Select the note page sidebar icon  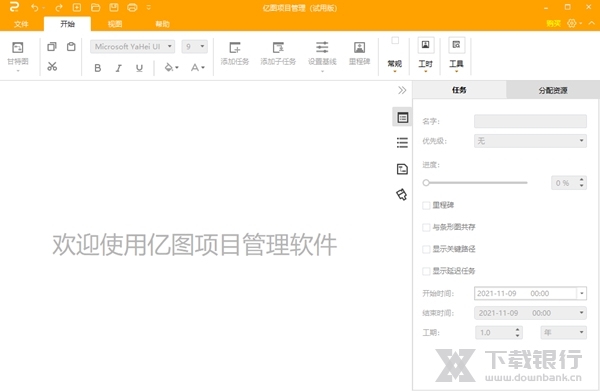(x=402, y=169)
